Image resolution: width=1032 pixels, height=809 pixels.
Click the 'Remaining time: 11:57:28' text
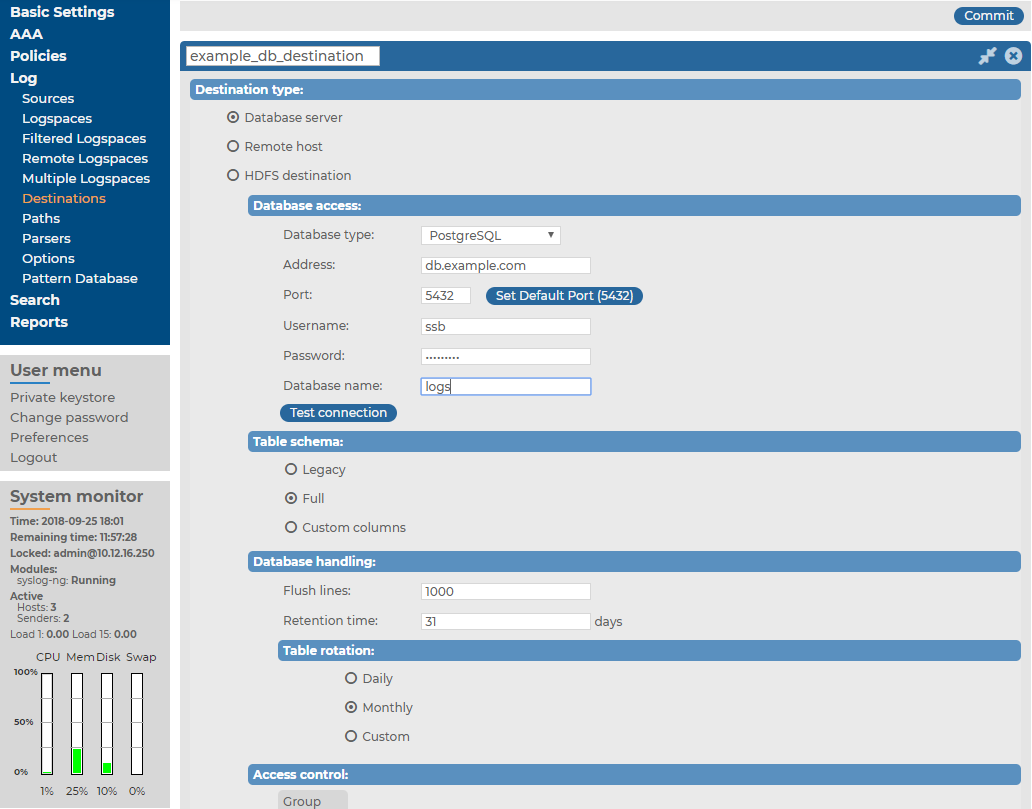pyautogui.click(x=74, y=537)
